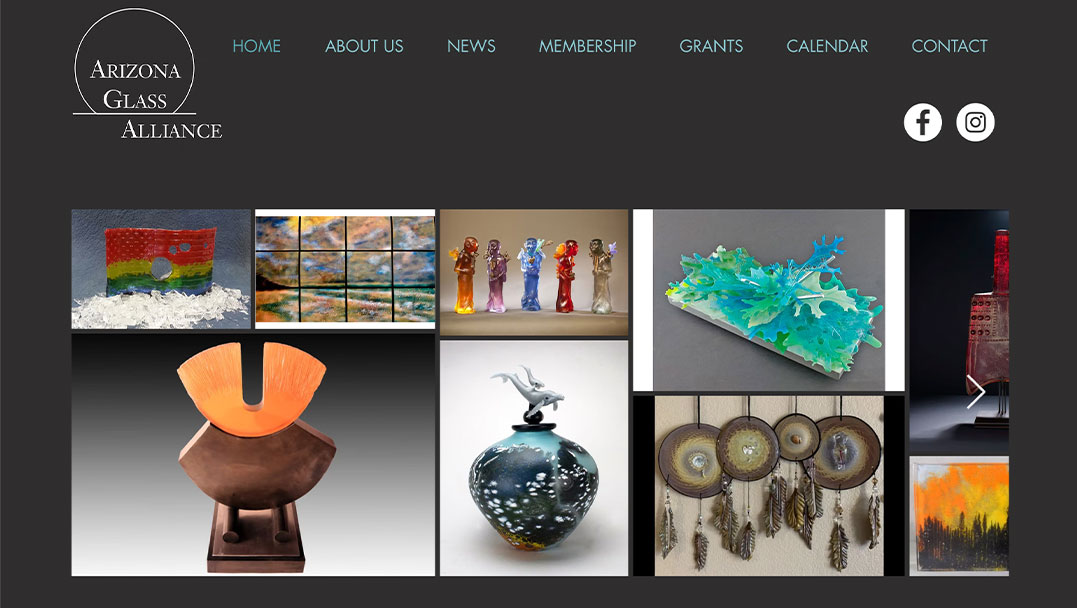View the red glass garment sculpture image
The image size is (1077, 608).
(x=959, y=330)
